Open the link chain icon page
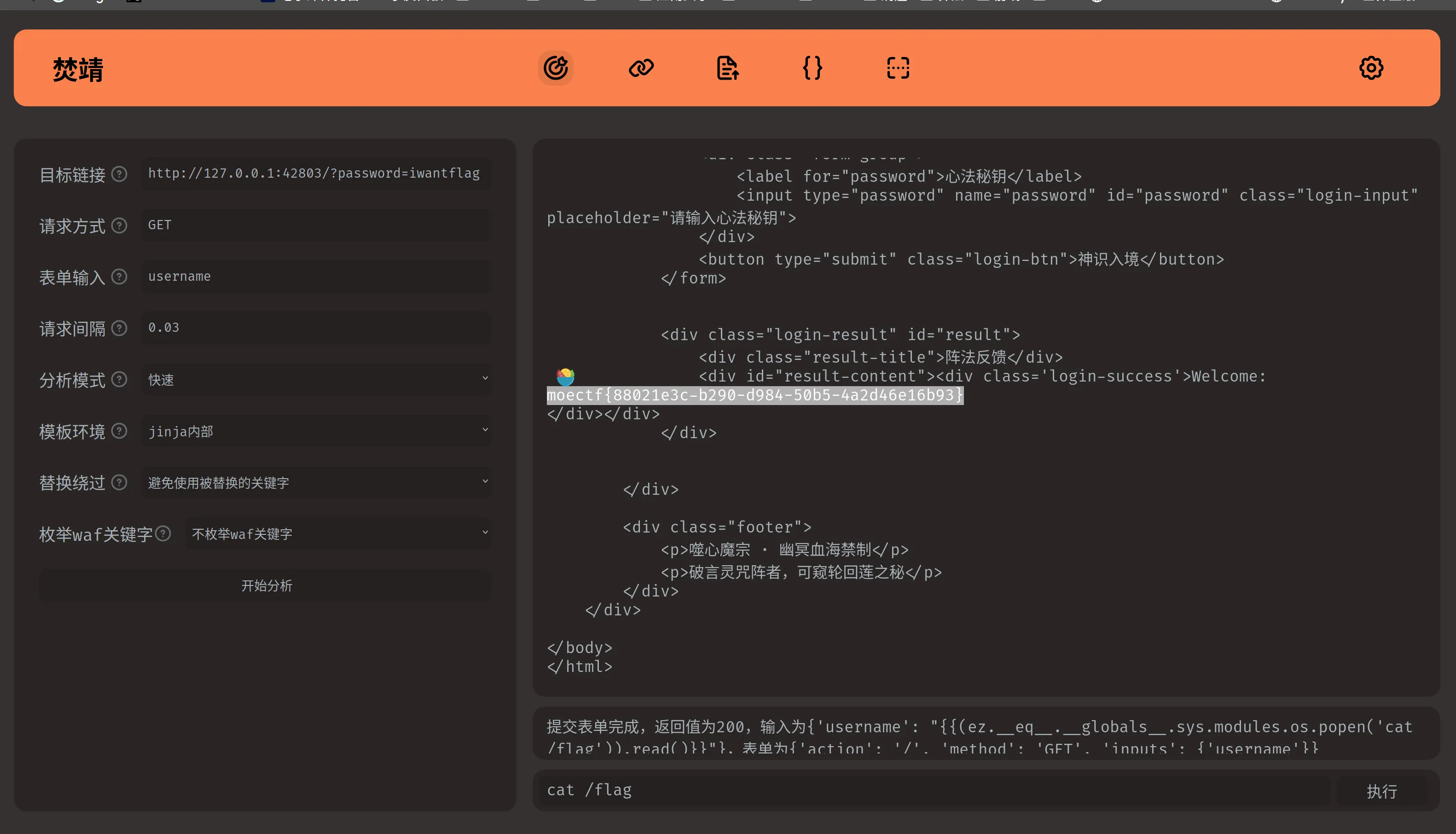Screen dimensions: 1456x834 coord(641,68)
